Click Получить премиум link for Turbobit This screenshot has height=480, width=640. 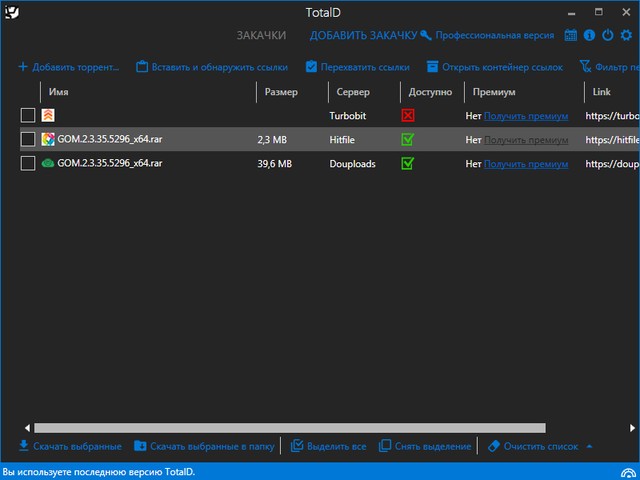[526, 115]
